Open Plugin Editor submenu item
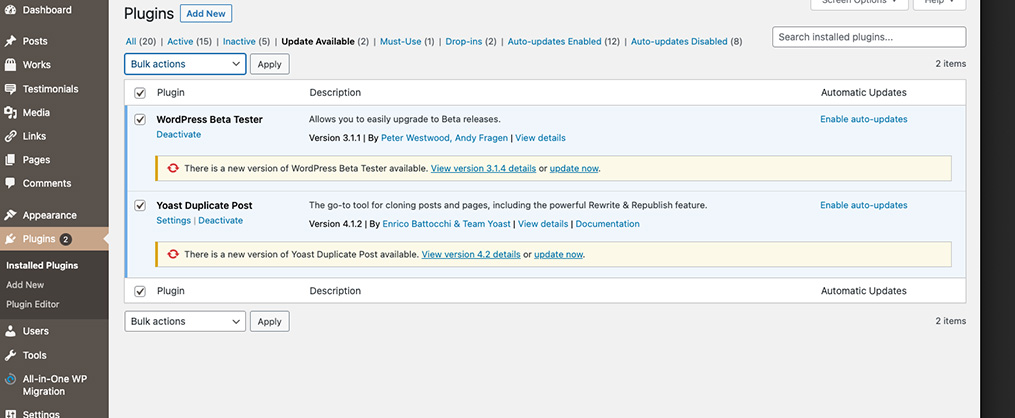This screenshot has height=418, width=1015. click(x=32, y=304)
